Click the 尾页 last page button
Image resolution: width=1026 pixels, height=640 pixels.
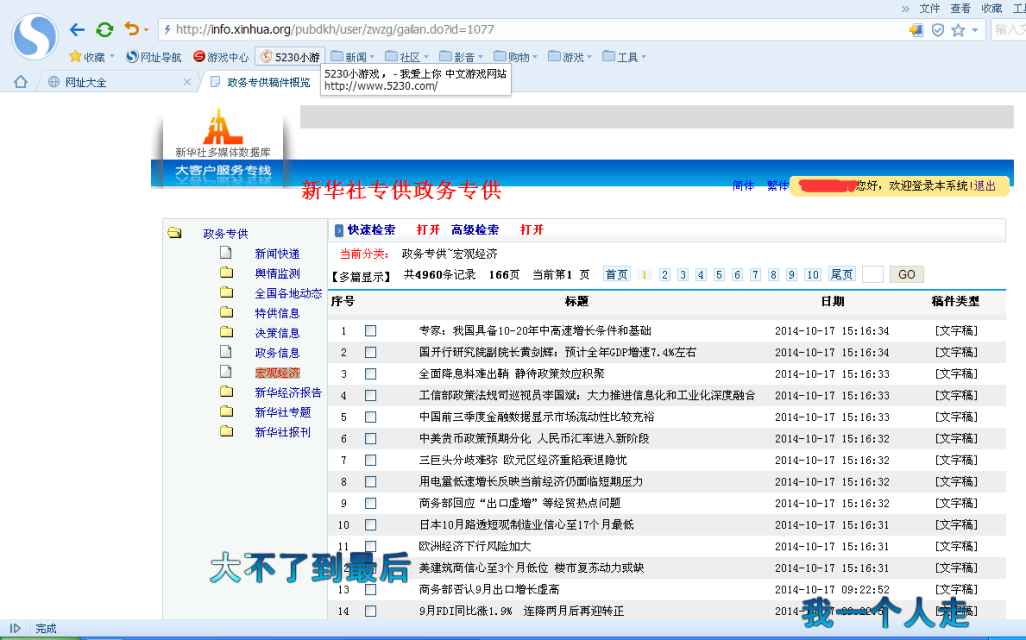point(841,274)
